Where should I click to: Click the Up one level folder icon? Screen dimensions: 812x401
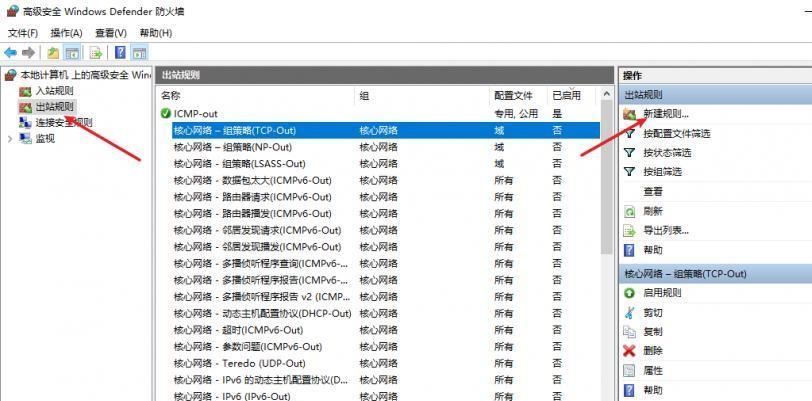click(x=53, y=52)
